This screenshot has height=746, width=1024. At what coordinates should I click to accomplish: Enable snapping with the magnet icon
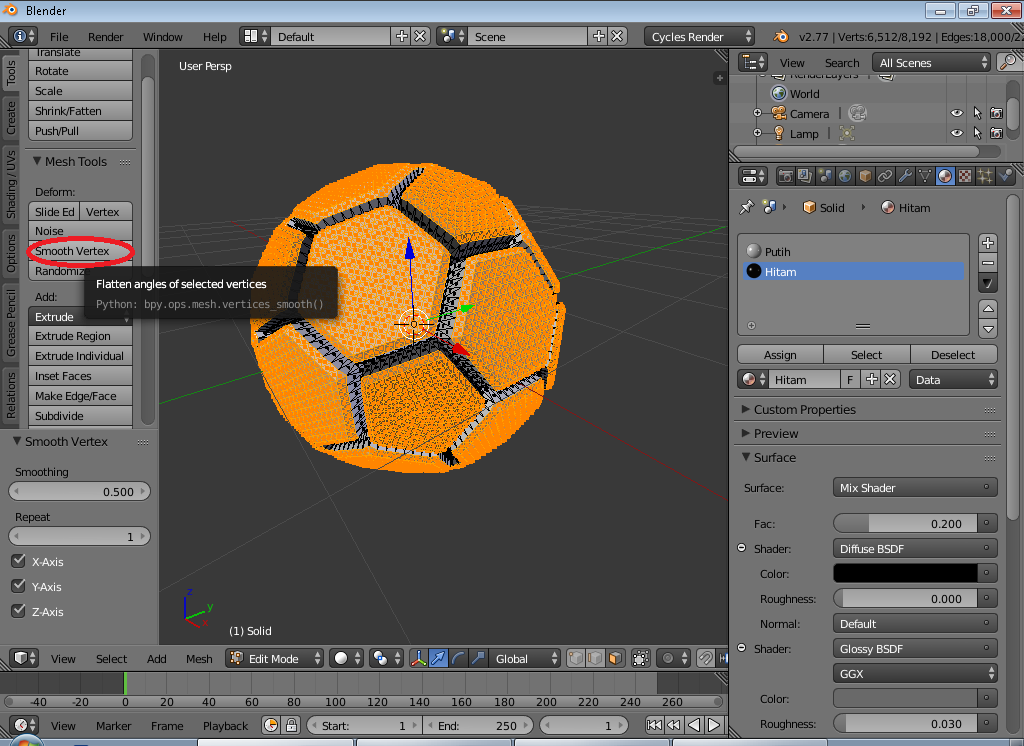[706, 658]
